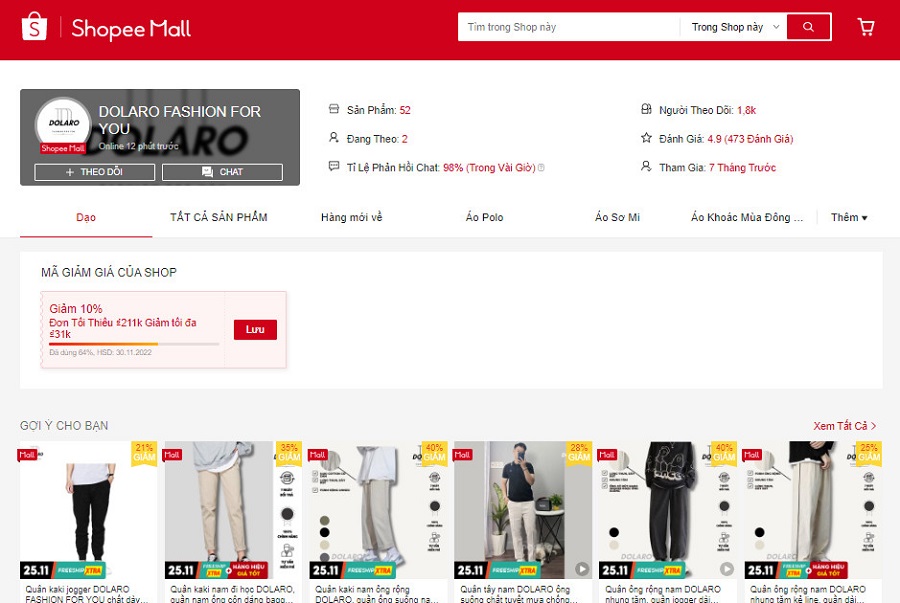
Task: Switch to 'TẤT CẢ SẢN PHẨM' tab
Action: [x=218, y=217]
